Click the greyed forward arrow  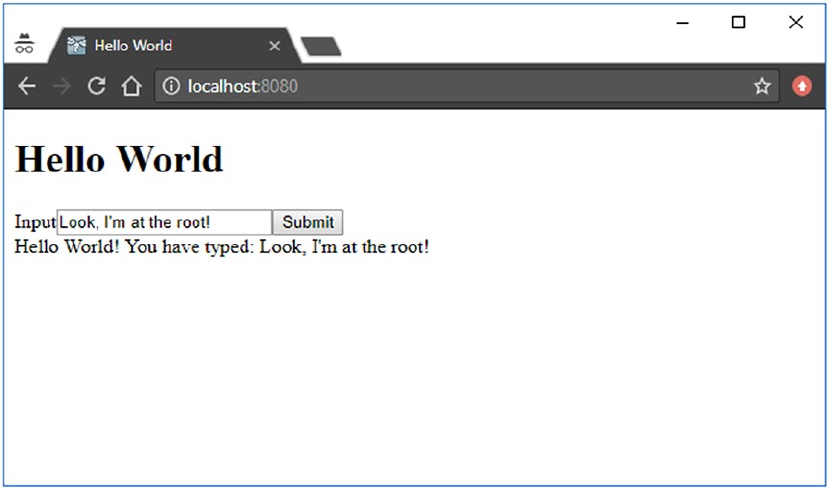(x=61, y=86)
